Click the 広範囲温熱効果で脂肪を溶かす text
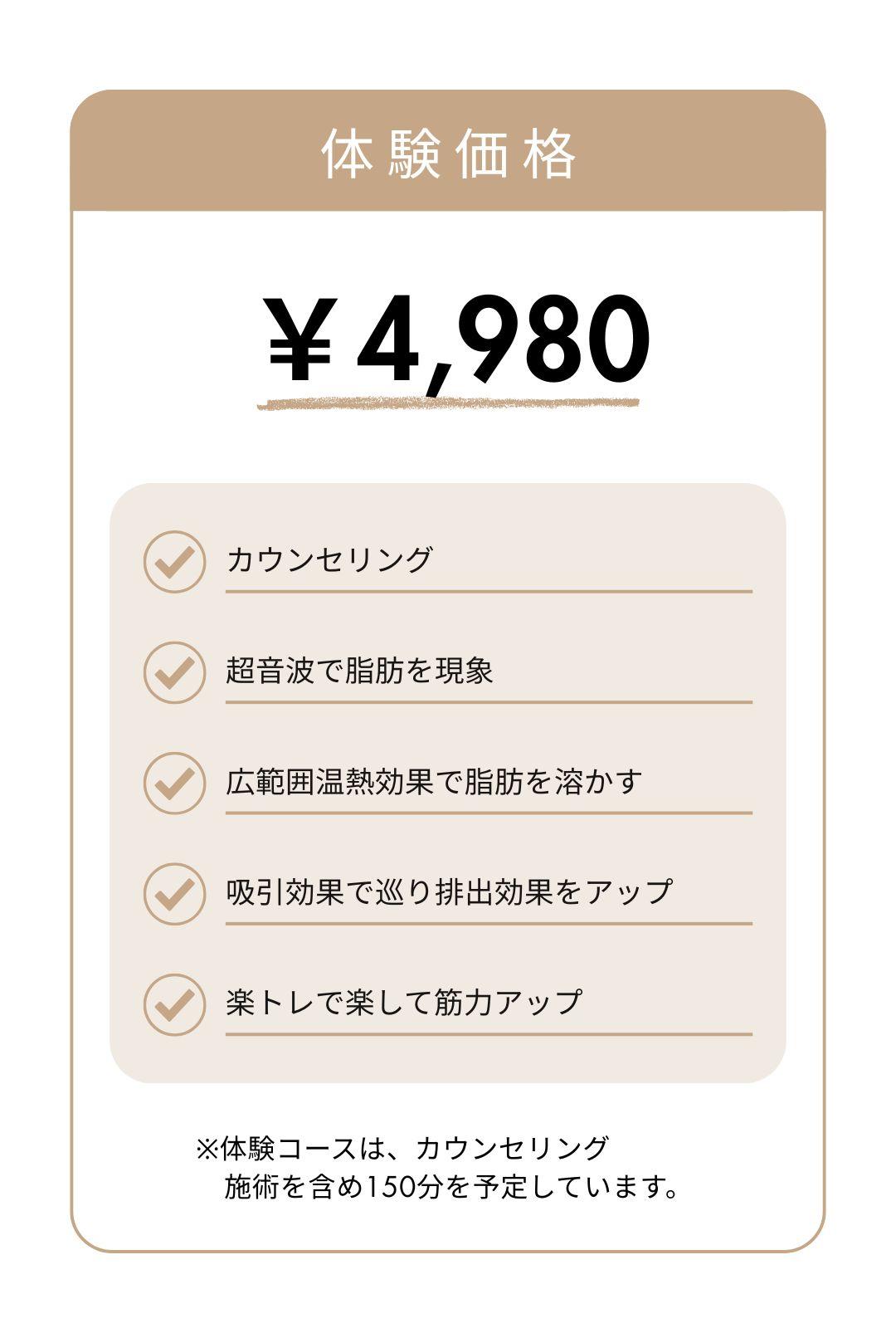 coord(434,782)
